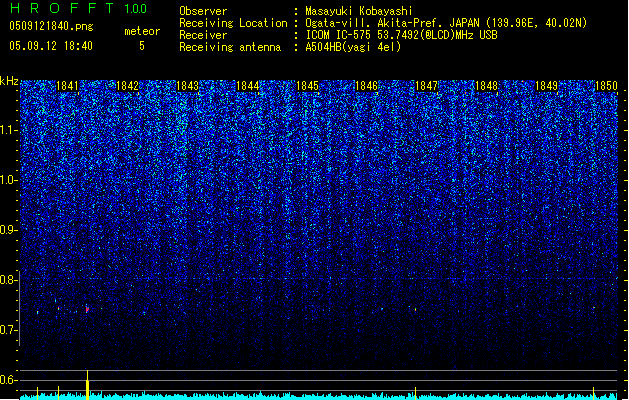Click the Observer label
Image resolution: width=629 pixels, height=400 pixels.
[203, 11]
